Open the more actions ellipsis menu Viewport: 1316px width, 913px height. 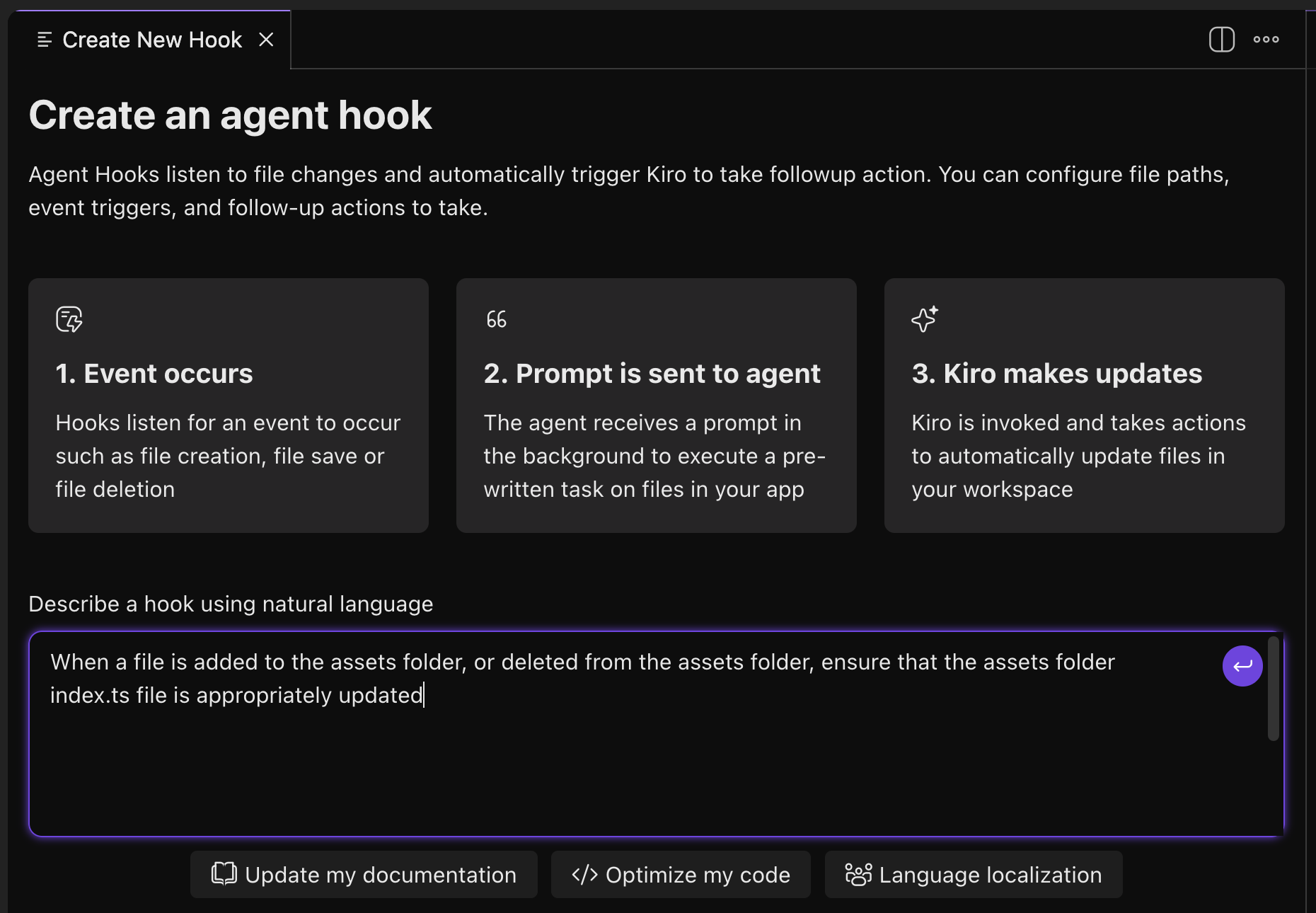[x=1266, y=40]
